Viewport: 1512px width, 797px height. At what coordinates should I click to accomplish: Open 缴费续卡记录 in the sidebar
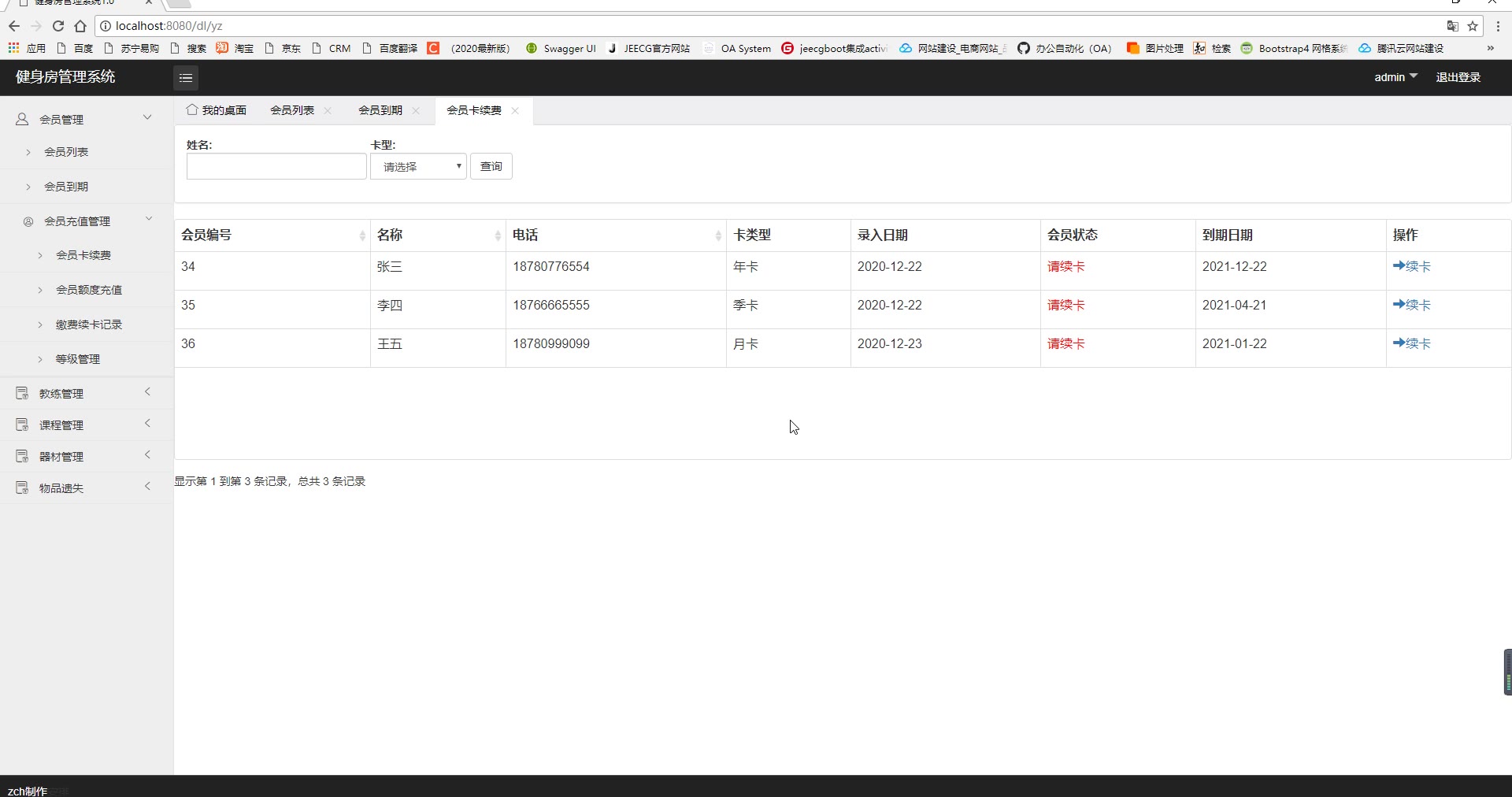[x=89, y=324]
